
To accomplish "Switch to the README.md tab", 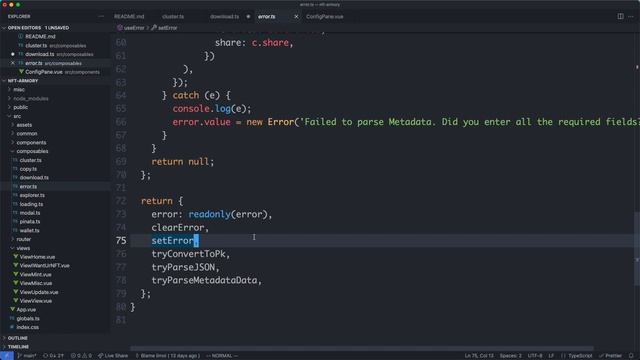I will click(129, 17).
